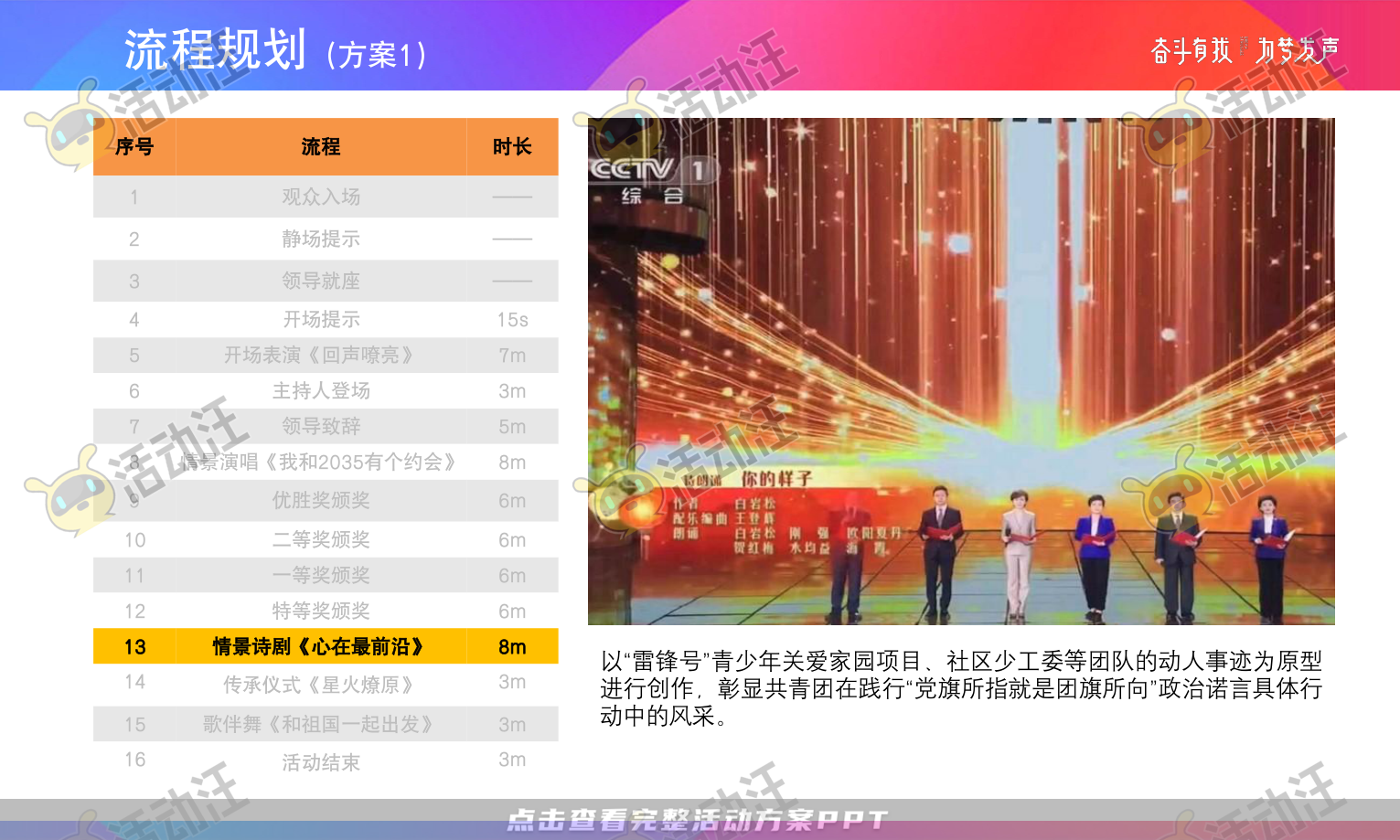Click the duration of 活动结束
The image size is (1400, 840).
click(512, 760)
